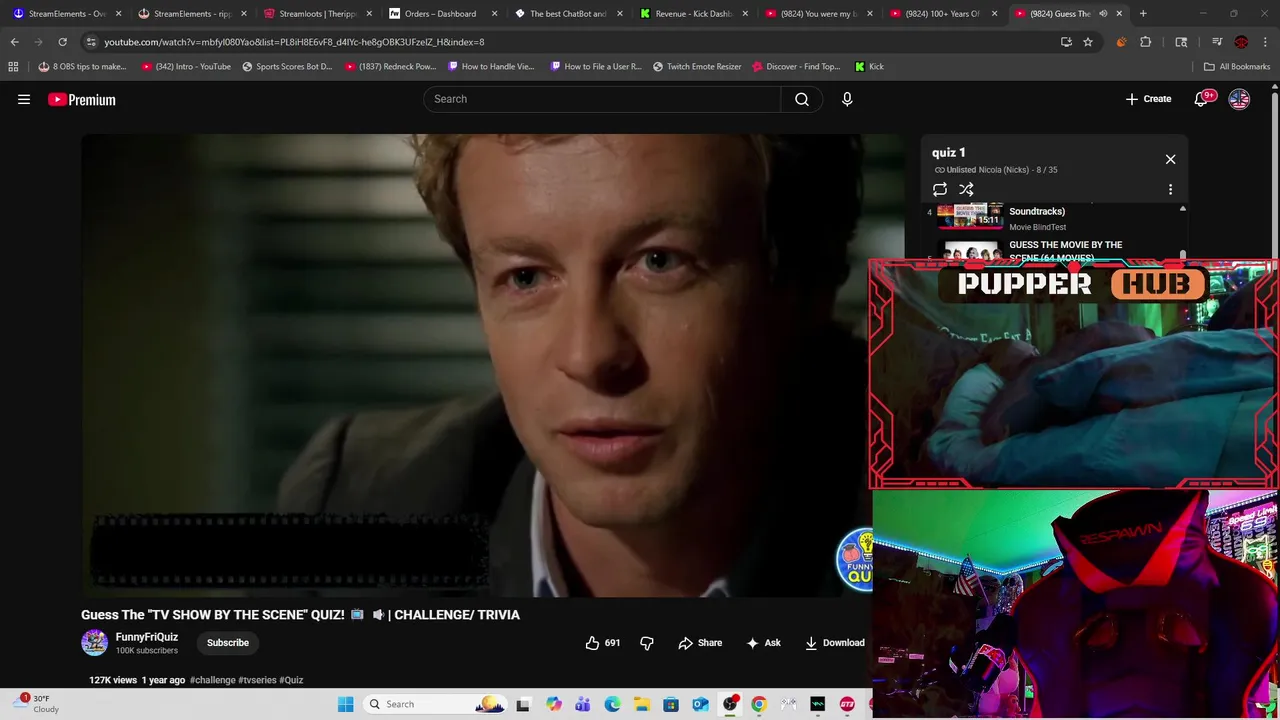This screenshot has width=1280, height=720.
Task: Open the FunnyFriQuiz channel avatar
Action: pyautogui.click(x=94, y=643)
